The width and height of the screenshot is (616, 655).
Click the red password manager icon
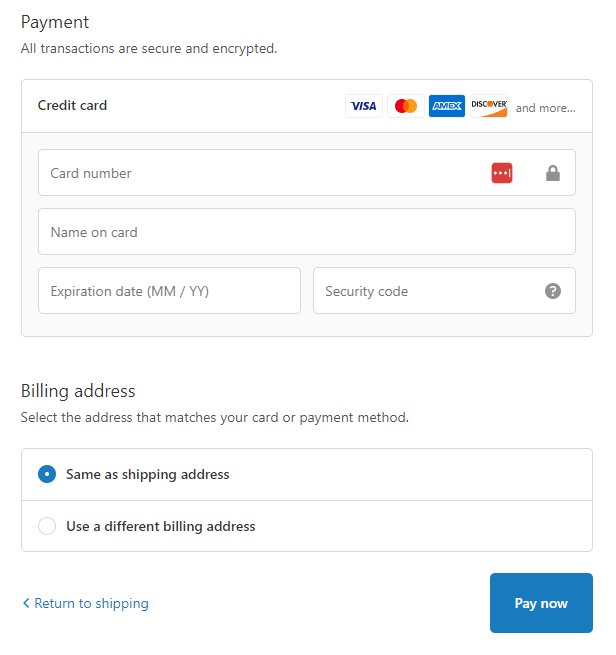tap(502, 173)
